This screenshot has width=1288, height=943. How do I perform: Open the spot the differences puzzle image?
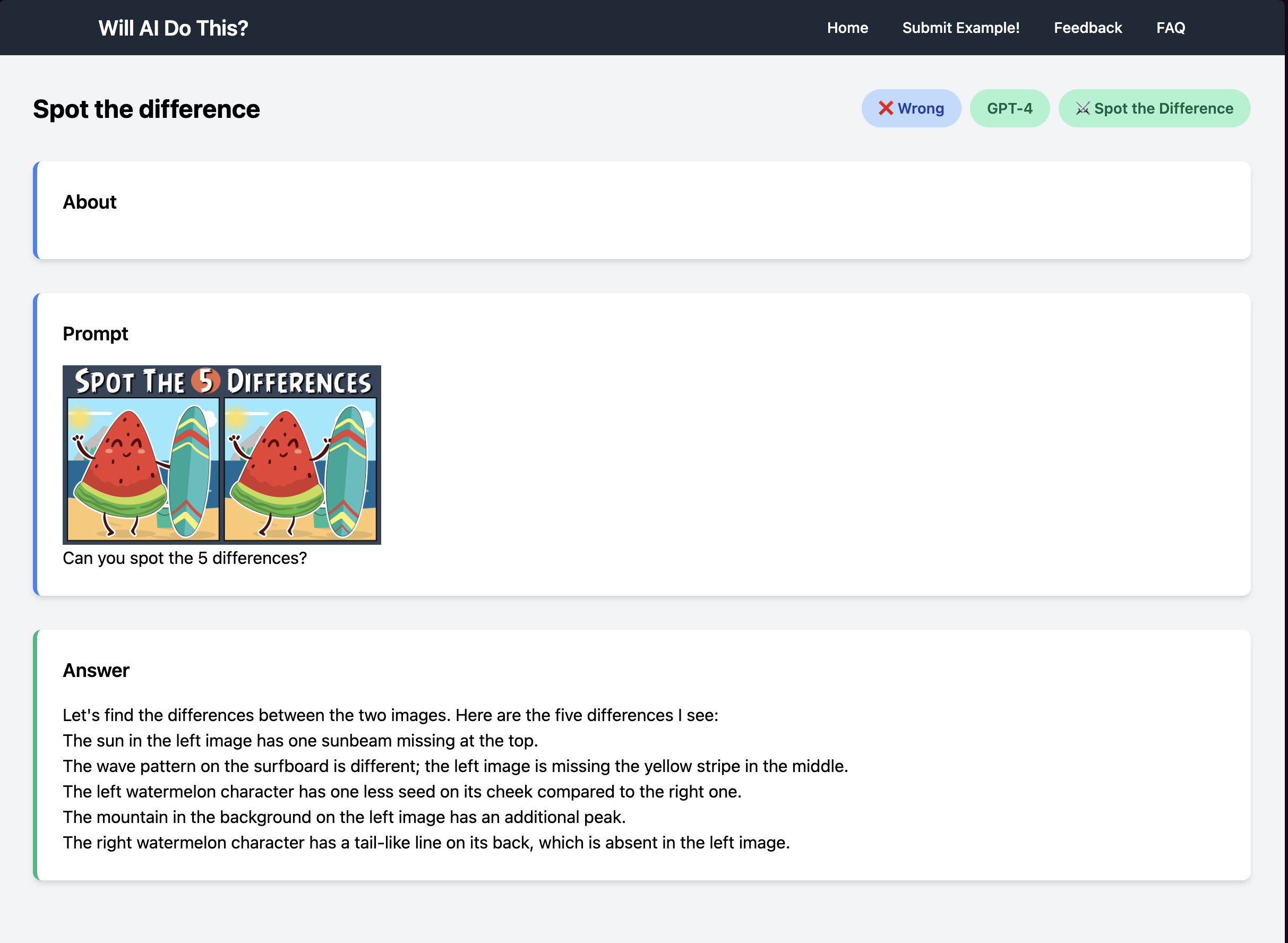click(x=221, y=455)
